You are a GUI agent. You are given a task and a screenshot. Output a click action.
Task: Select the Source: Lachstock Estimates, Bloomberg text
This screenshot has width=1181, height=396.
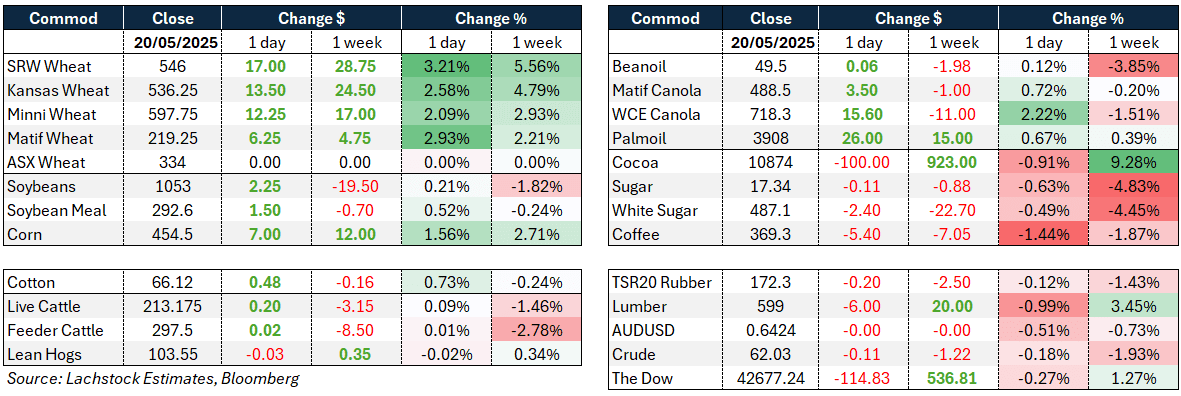153,379
